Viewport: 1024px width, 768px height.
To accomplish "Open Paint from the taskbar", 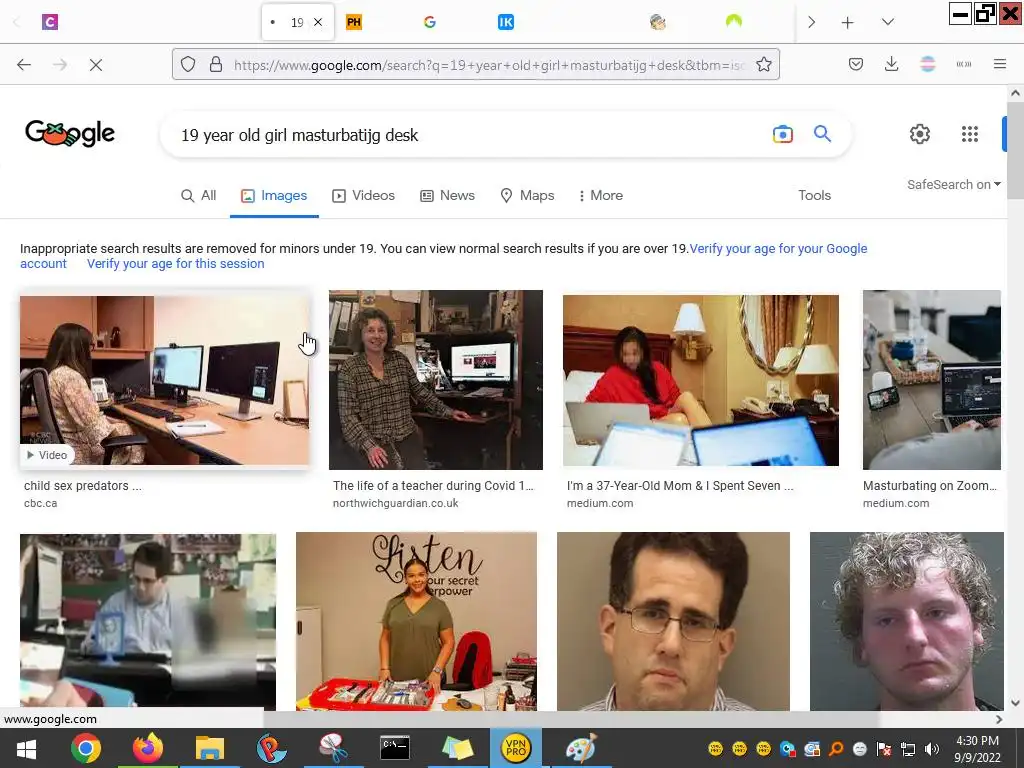I will (581, 748).
